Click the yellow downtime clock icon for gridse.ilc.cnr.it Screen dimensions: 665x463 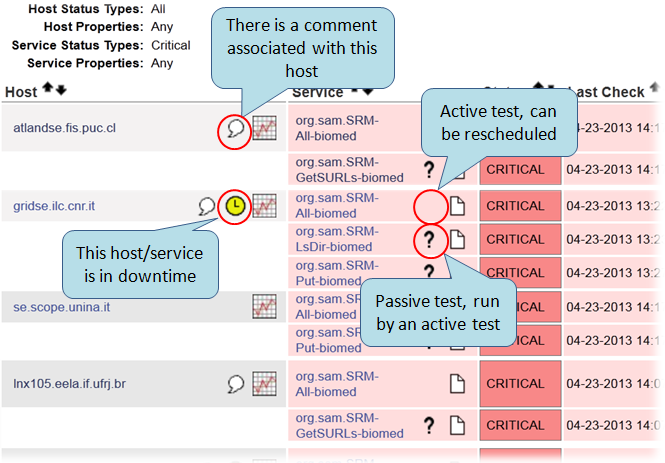pyautogui.click(x=234, y=205)
